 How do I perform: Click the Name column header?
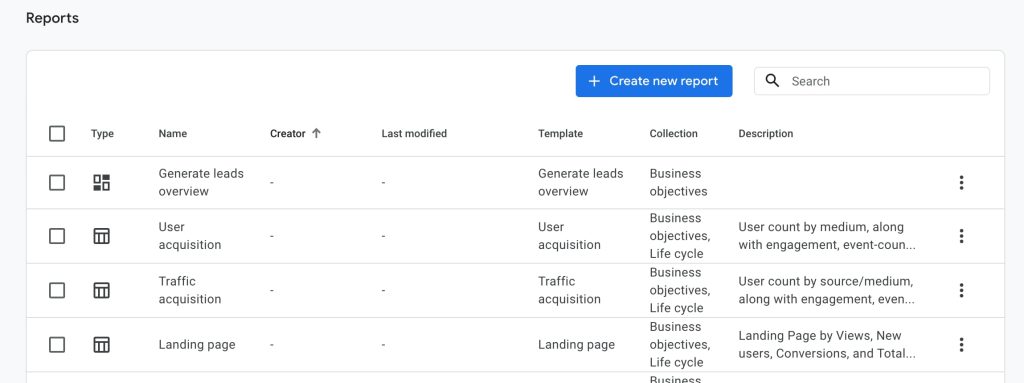(172, 133)
